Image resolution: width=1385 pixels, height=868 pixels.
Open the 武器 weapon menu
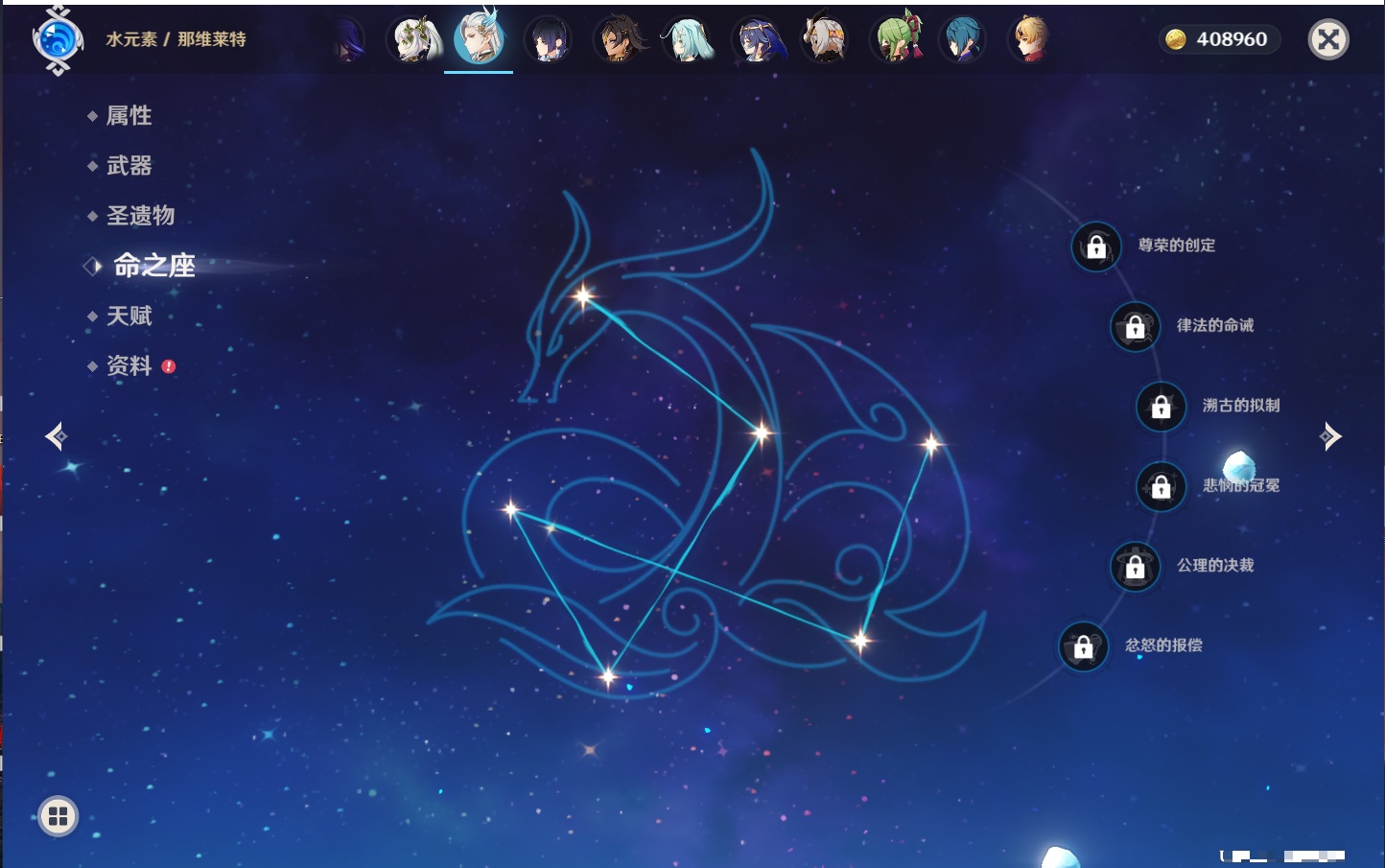click(x=129, y=166)
